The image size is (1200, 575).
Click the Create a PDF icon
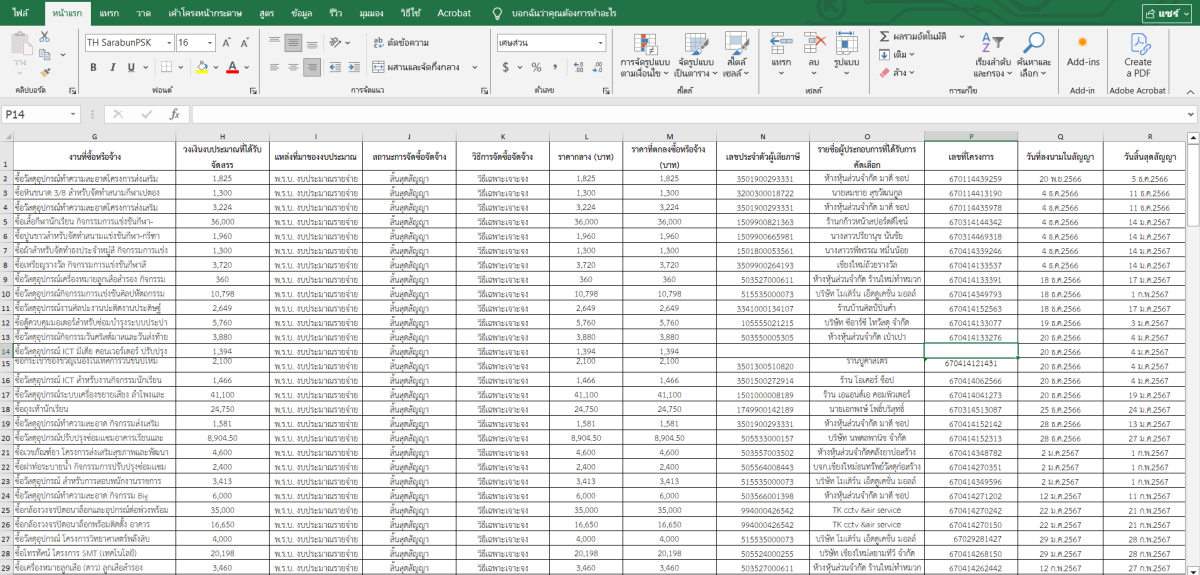click(x=1138, y=43)
